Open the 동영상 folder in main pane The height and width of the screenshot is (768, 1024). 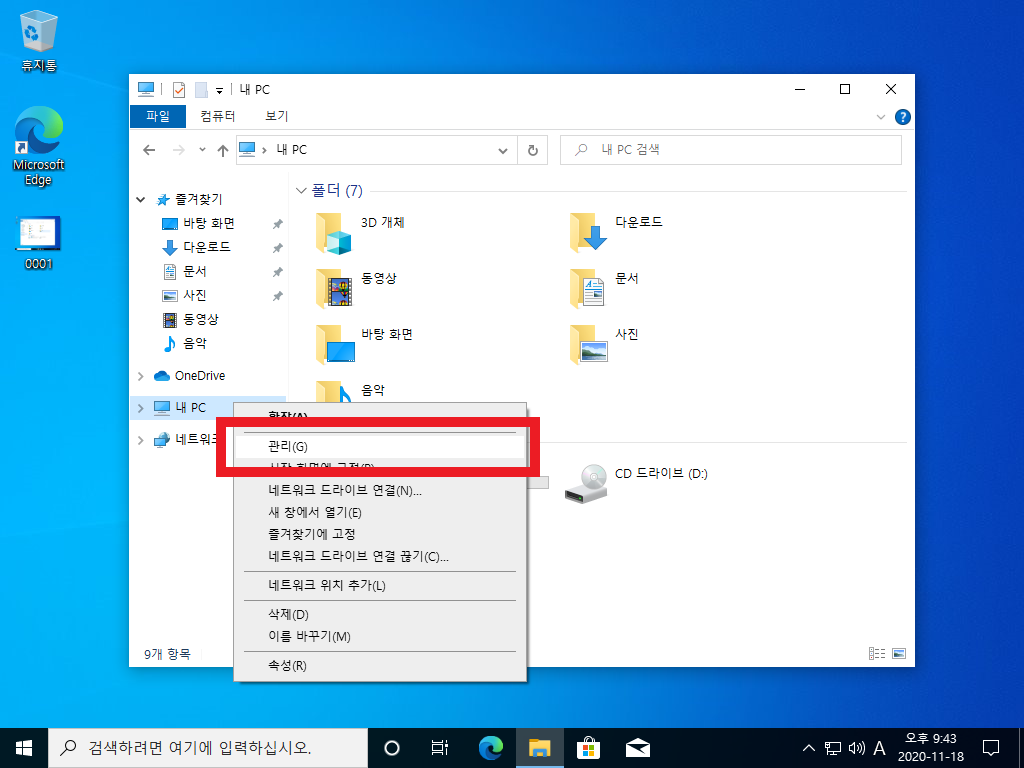coord(334,288)
